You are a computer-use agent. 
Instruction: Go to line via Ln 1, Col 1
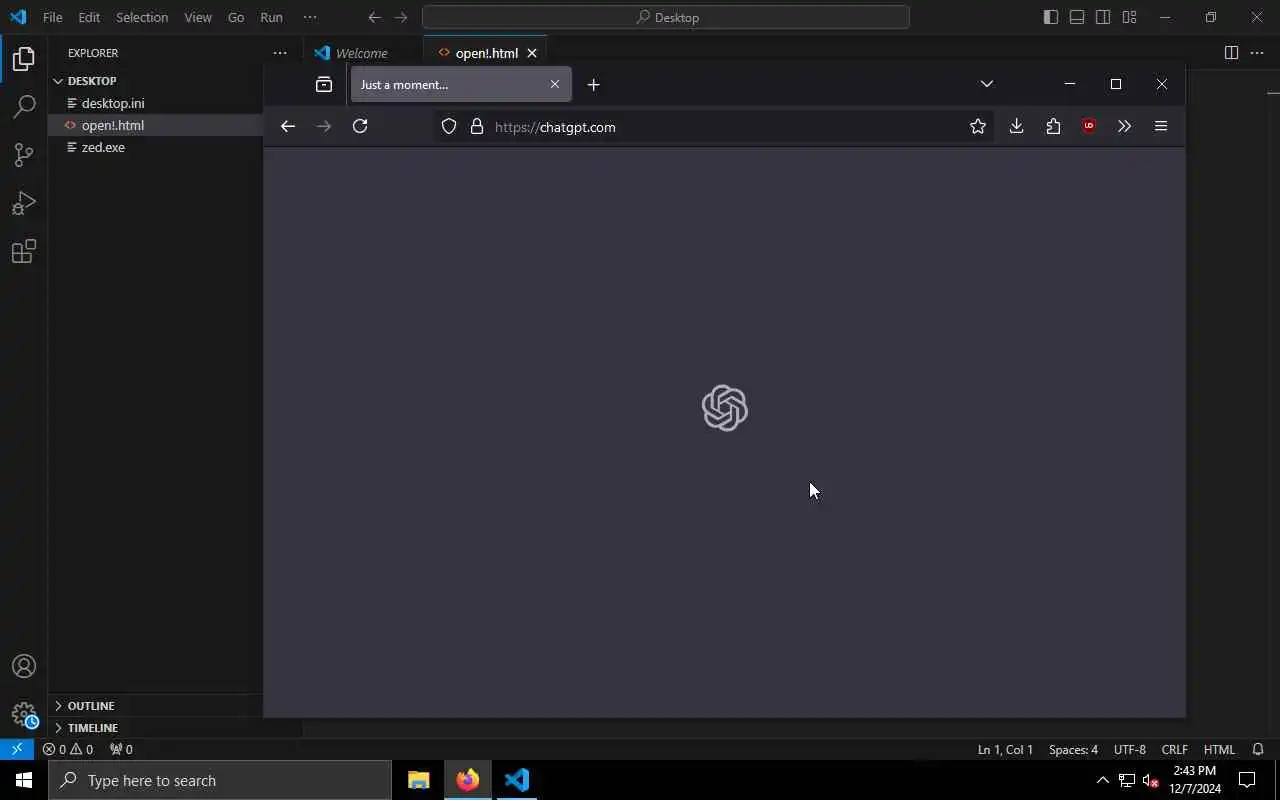coord(1005,749)
